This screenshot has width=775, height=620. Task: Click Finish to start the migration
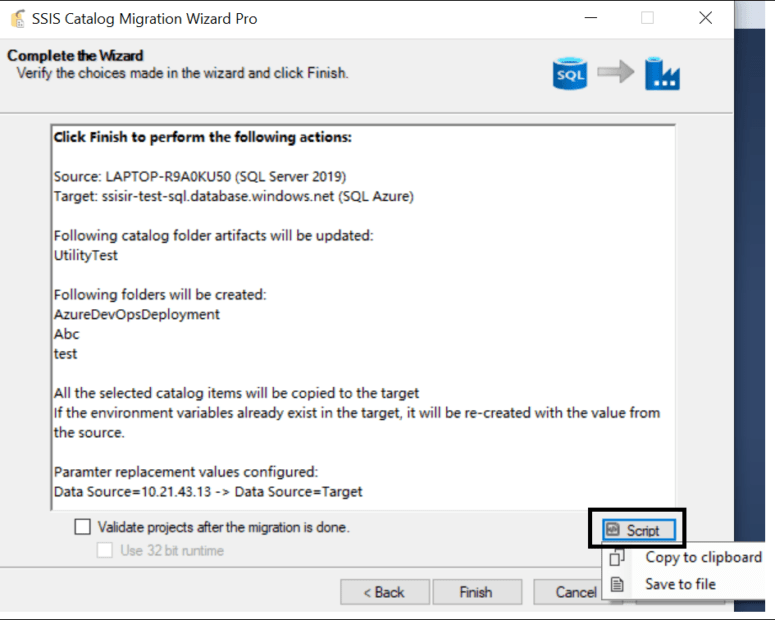coord(477,592)
